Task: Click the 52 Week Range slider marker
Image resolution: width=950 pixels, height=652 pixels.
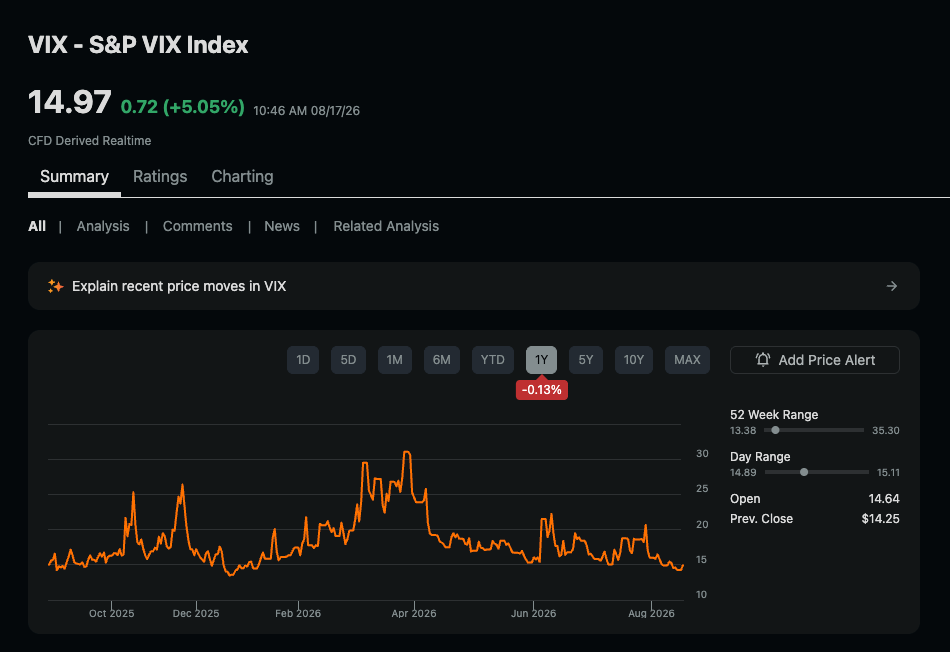Action: (x=775, y=430)
